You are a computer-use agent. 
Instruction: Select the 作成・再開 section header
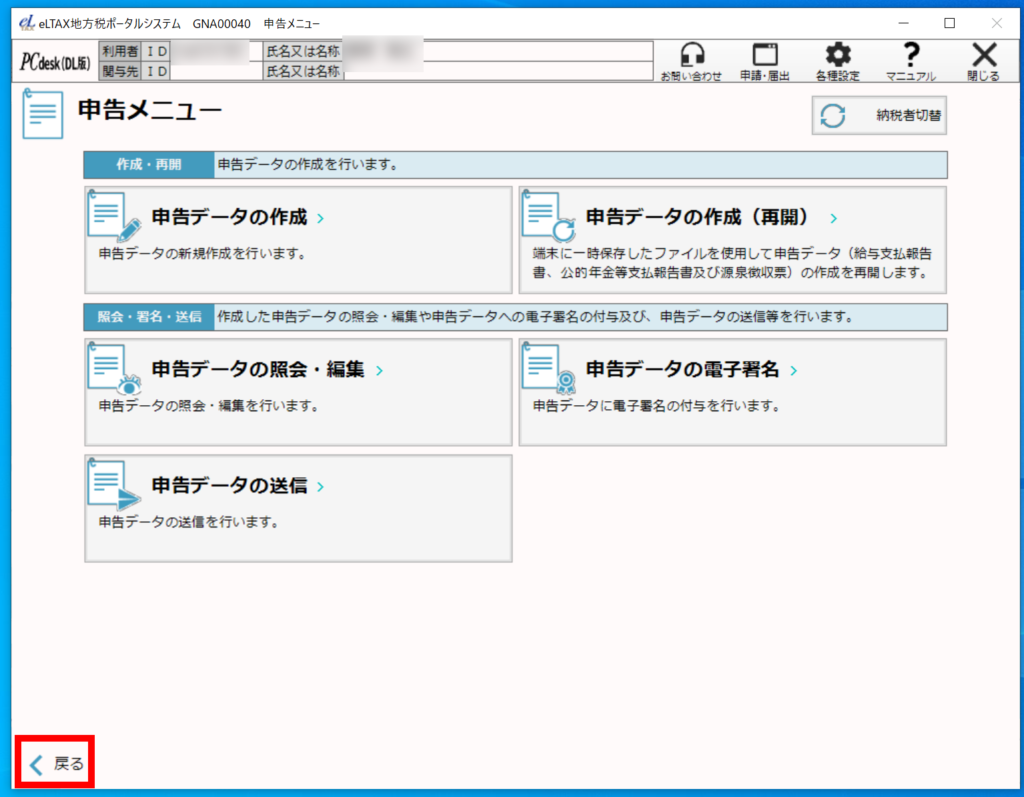(149, 165)
